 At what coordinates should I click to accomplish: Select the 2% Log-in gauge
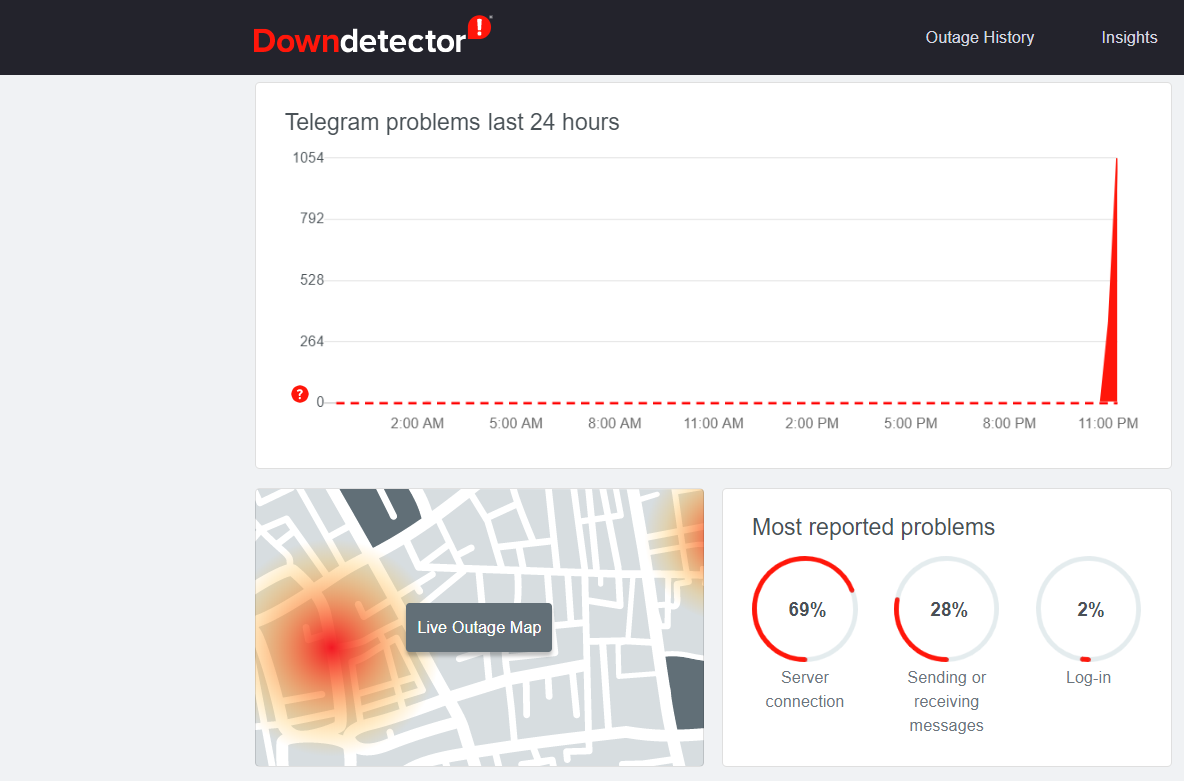click(x=1088, y=609)
